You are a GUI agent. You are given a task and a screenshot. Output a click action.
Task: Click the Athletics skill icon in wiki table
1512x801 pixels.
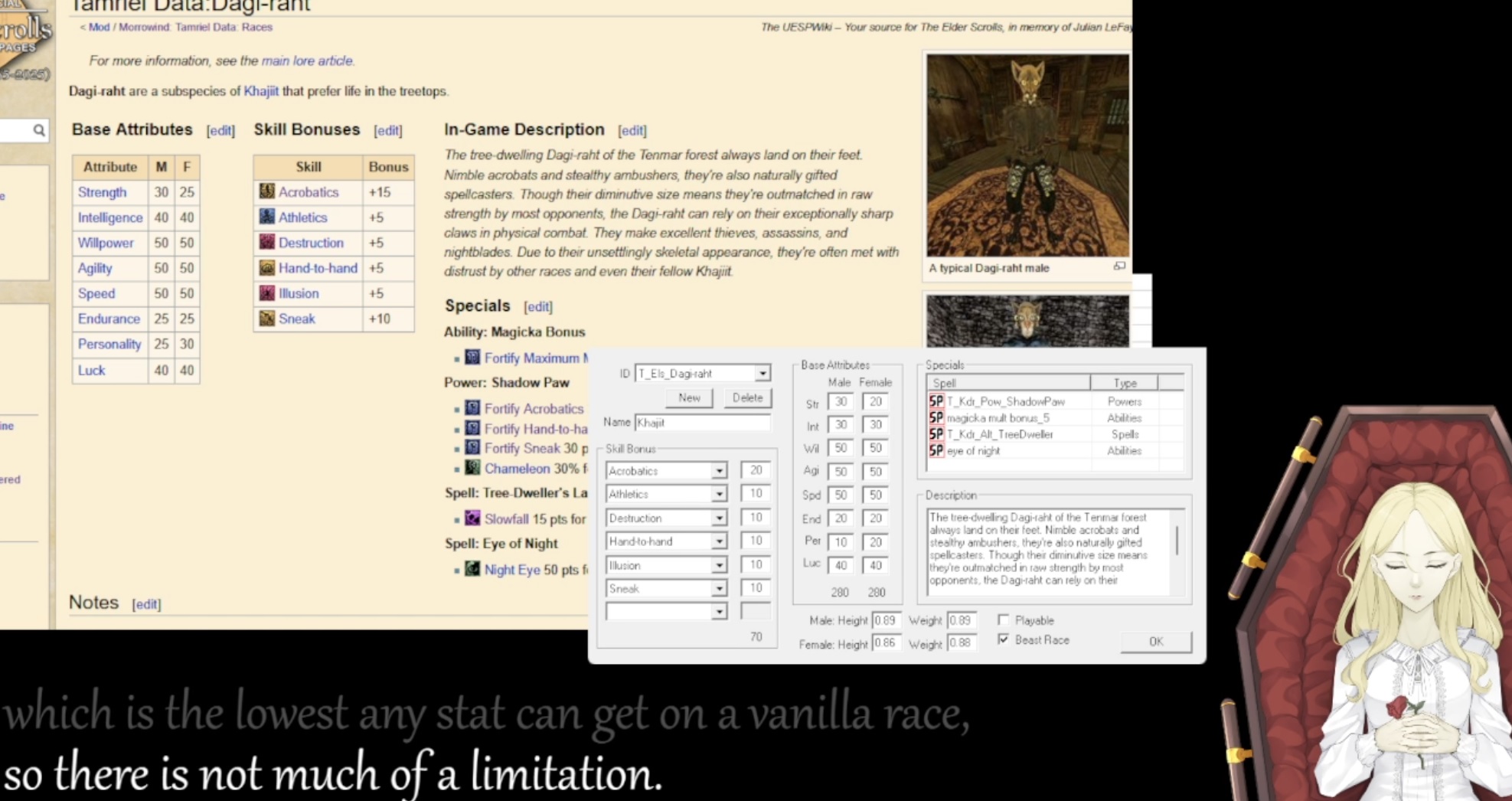[x=266, y=217]
